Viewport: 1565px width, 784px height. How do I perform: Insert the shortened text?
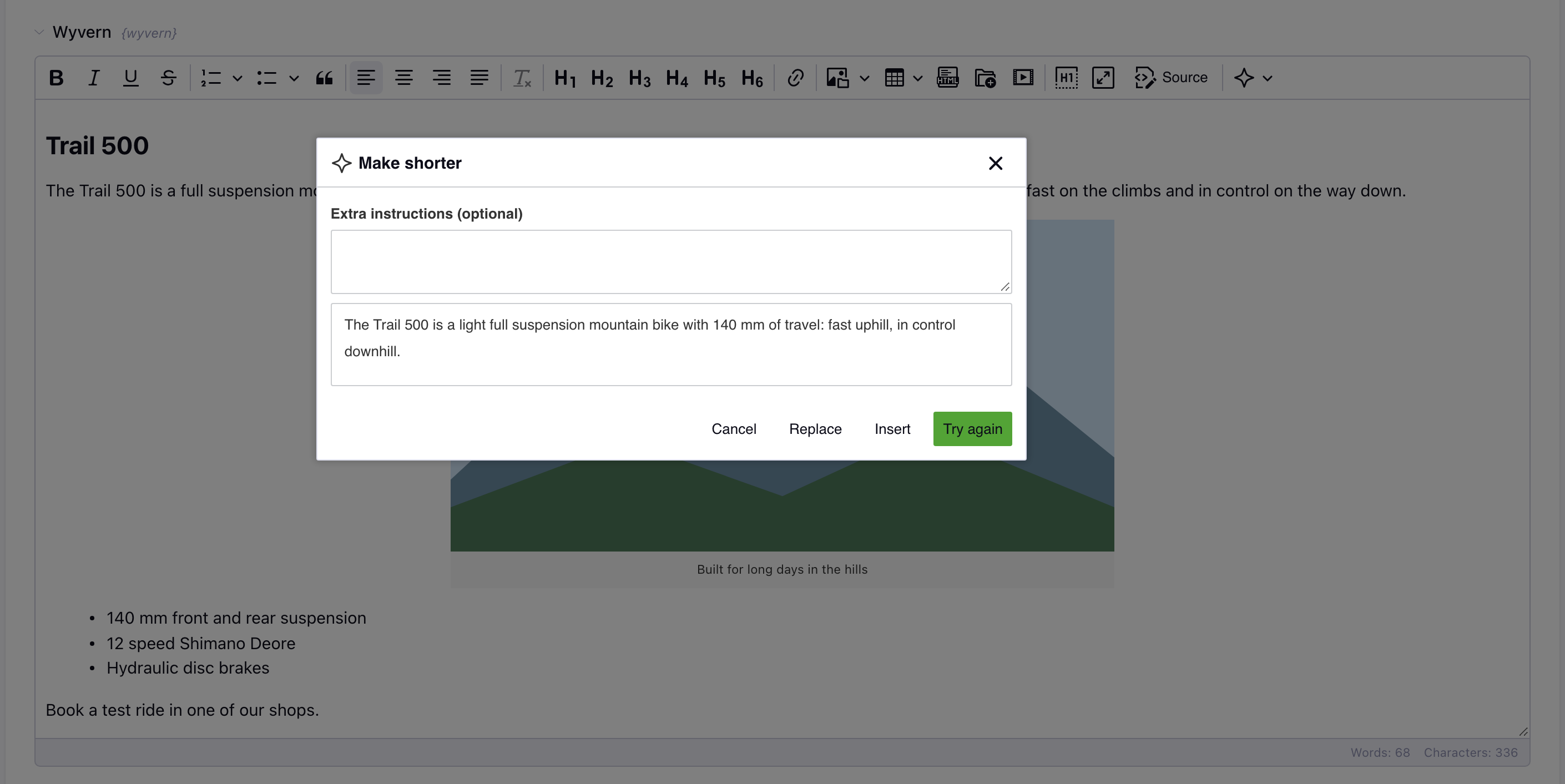(x=892, y=429)
